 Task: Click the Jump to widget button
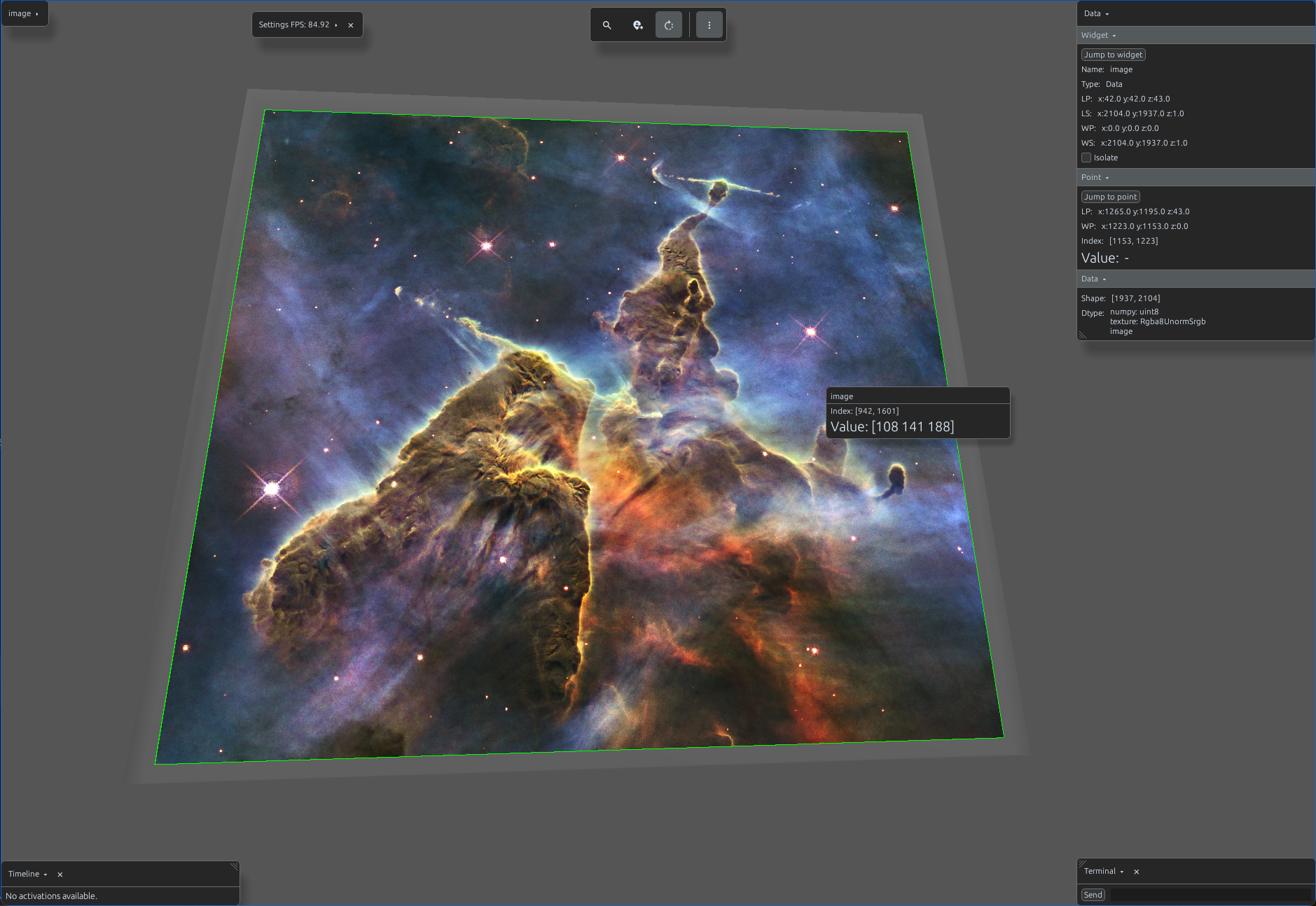pyautogui.click(x=1114, y=55)
